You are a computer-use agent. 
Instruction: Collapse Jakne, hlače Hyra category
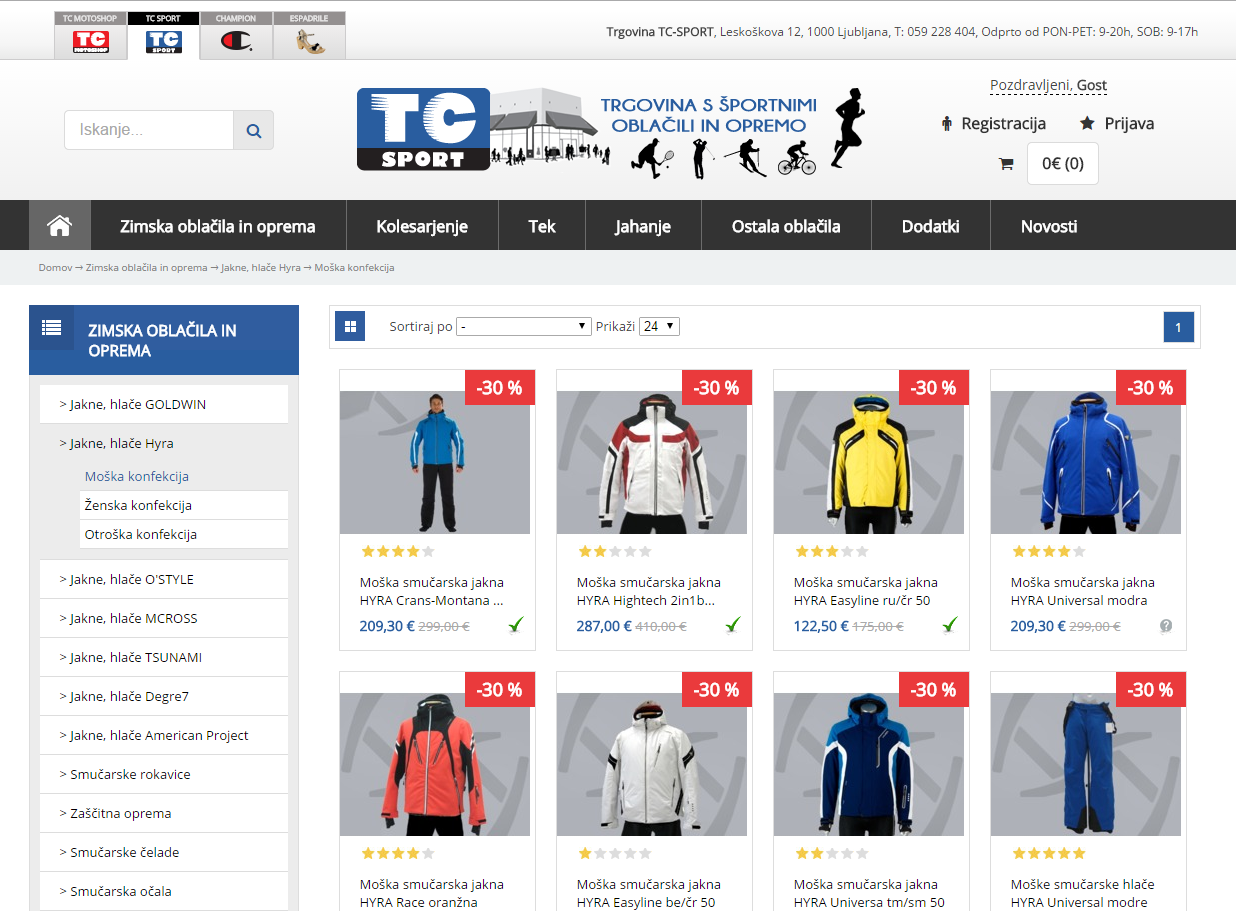tap(164, 443)
